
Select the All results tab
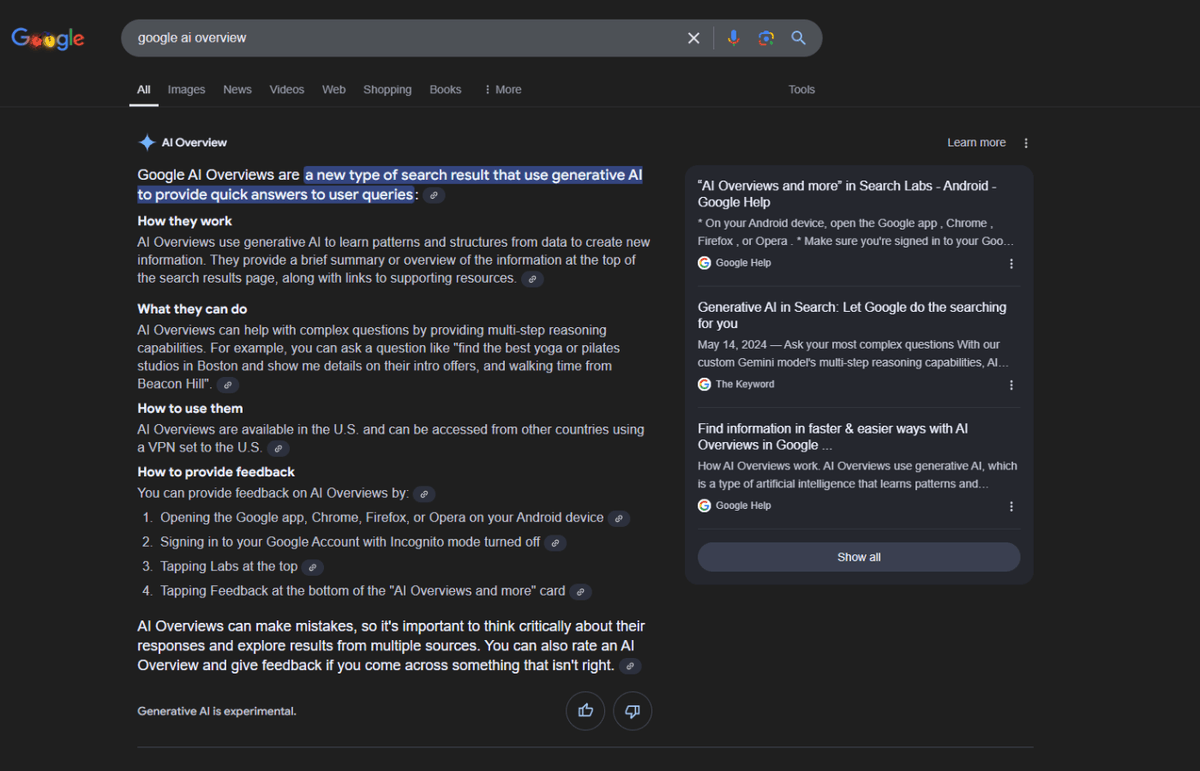[x=144, y=90]
